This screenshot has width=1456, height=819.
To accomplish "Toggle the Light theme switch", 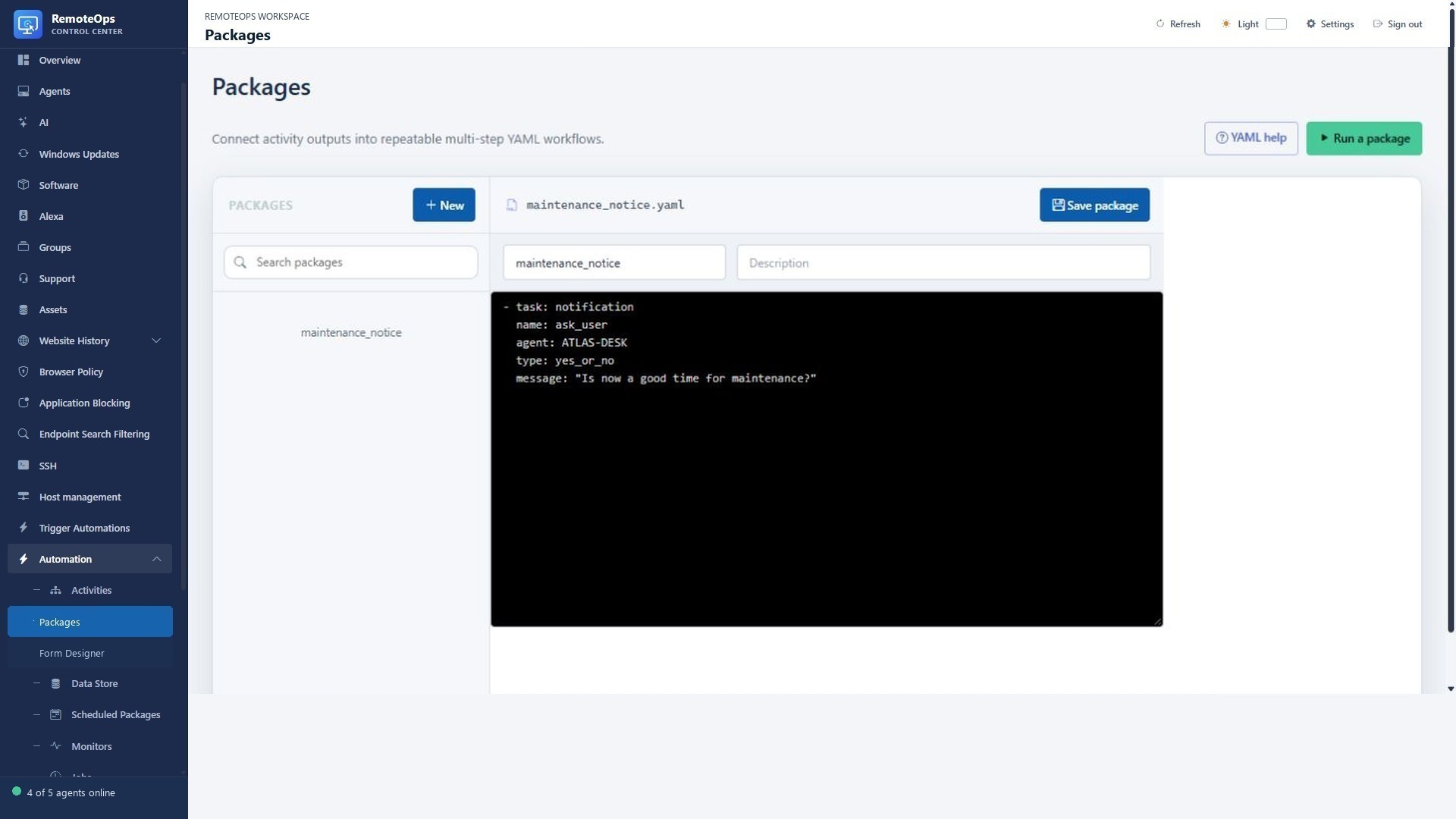I will coord(1276,24).
